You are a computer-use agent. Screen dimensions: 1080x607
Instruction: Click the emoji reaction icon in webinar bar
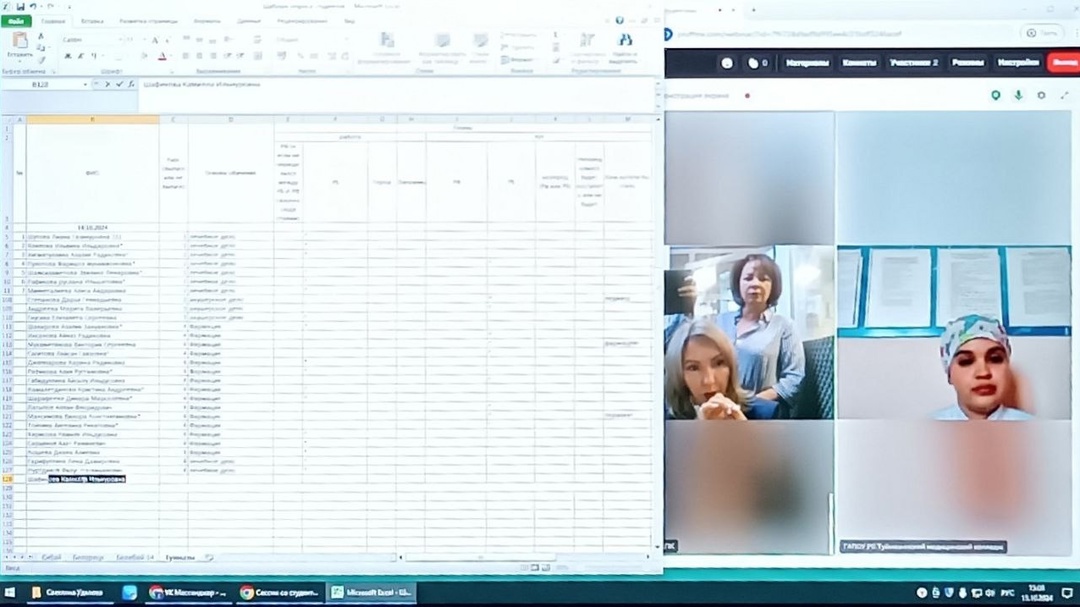point(727,63)
